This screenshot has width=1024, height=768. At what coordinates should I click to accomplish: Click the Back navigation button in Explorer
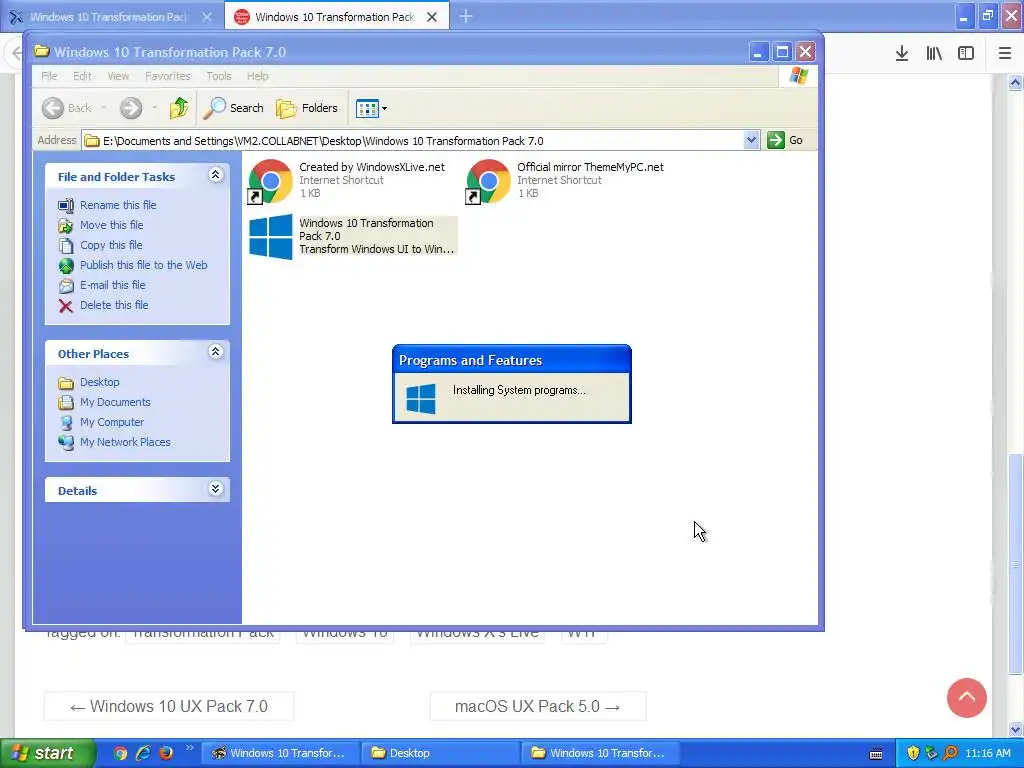(67, 108)
